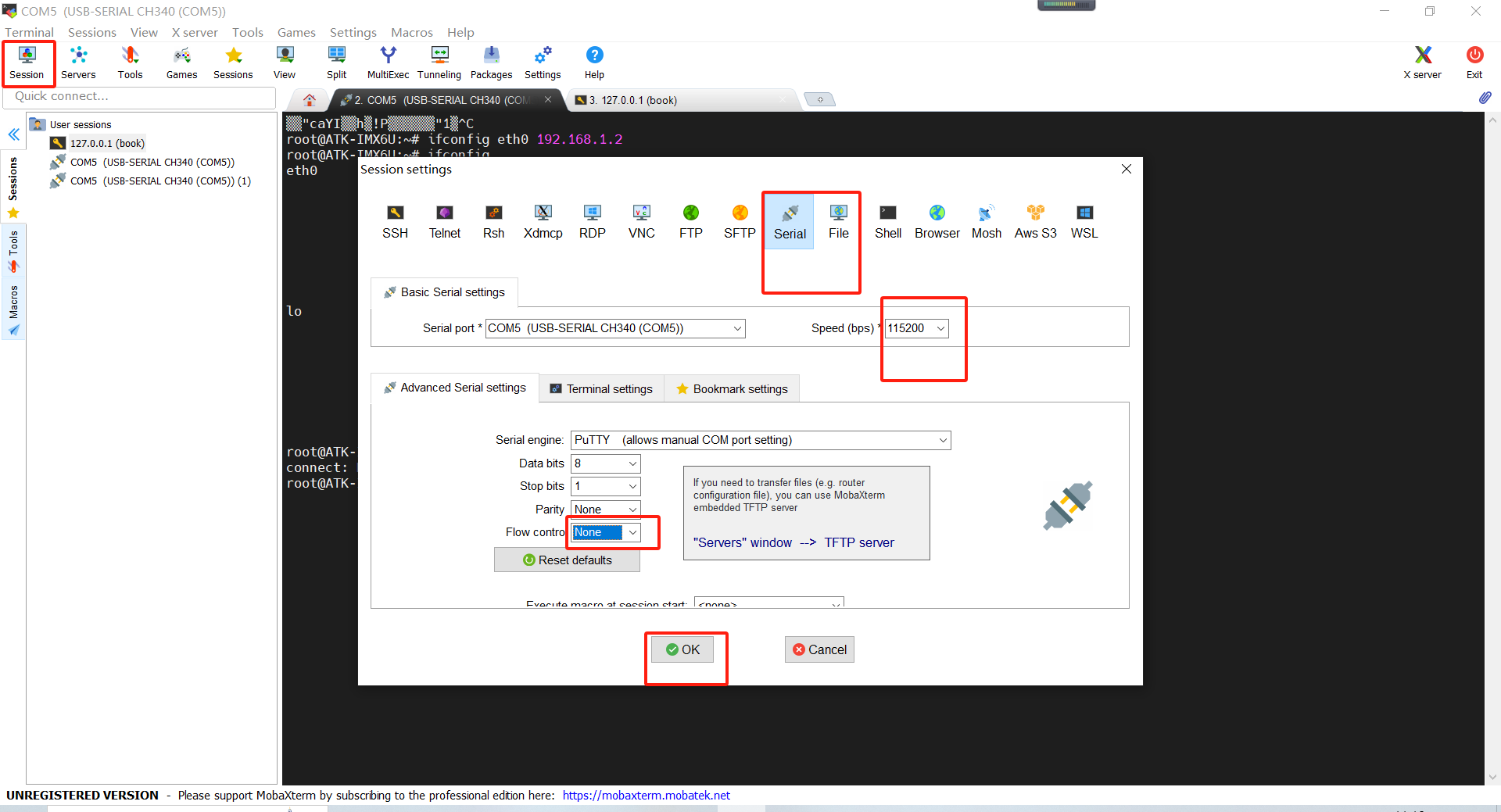
Task: Select the SSH session type
Action: 395,222
